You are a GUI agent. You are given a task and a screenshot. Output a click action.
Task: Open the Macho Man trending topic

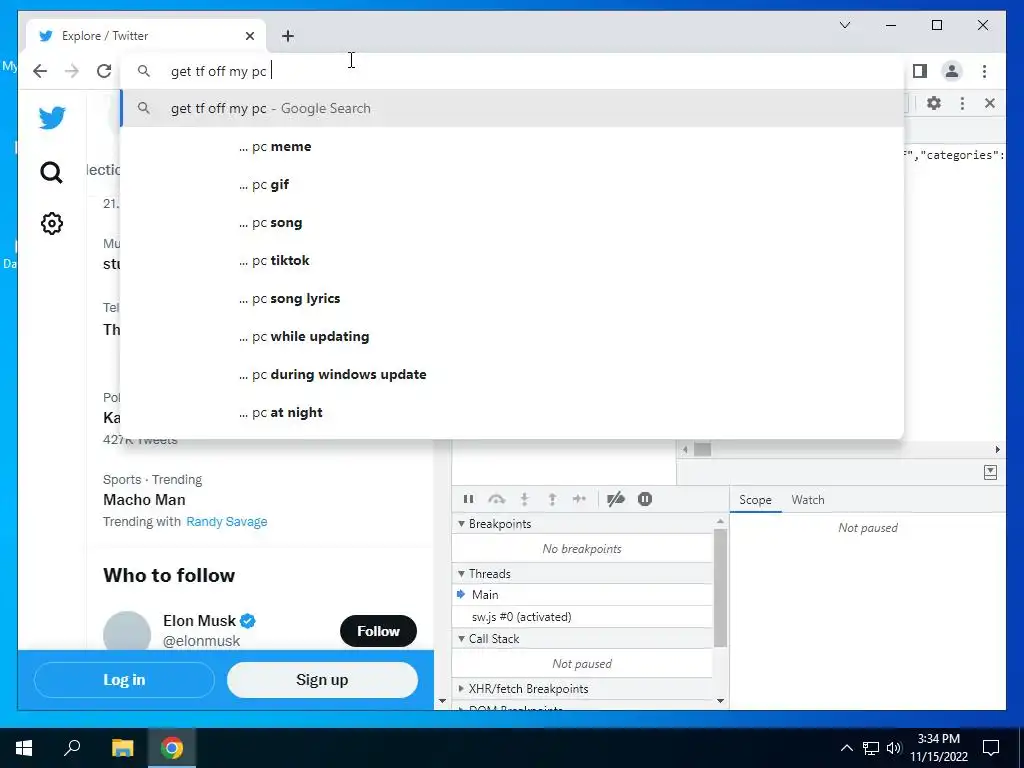point(144,500)
